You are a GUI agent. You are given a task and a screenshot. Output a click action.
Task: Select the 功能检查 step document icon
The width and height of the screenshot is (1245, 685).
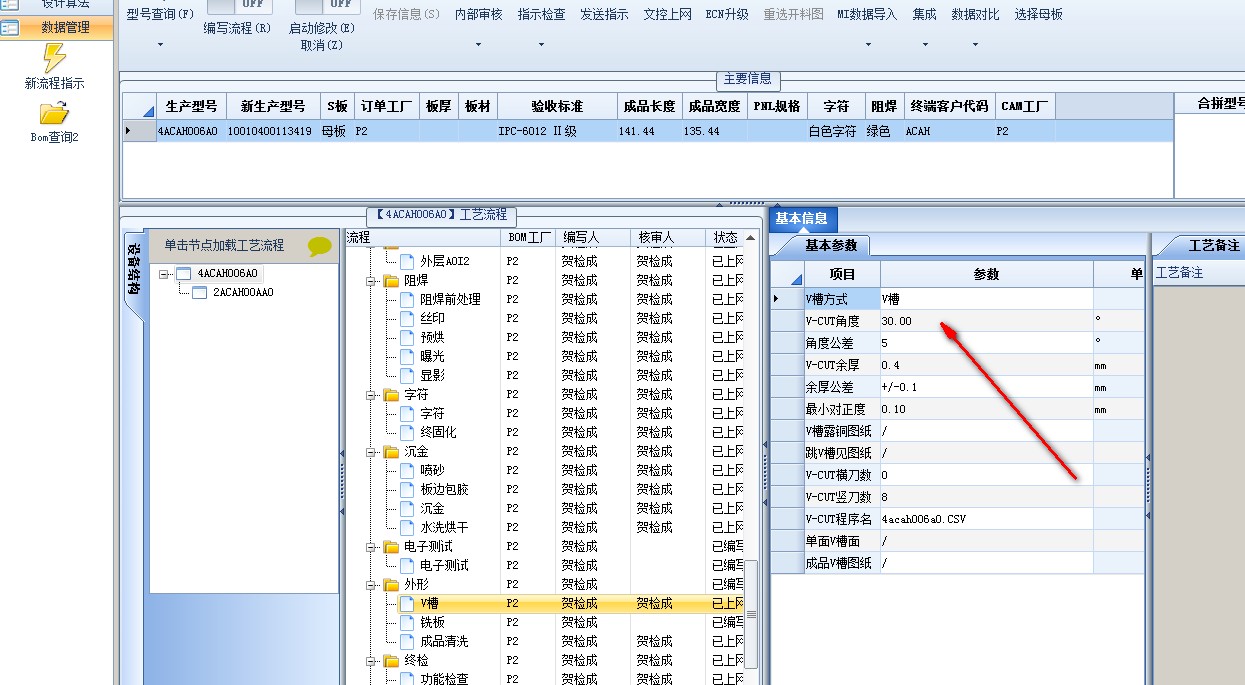407,680
